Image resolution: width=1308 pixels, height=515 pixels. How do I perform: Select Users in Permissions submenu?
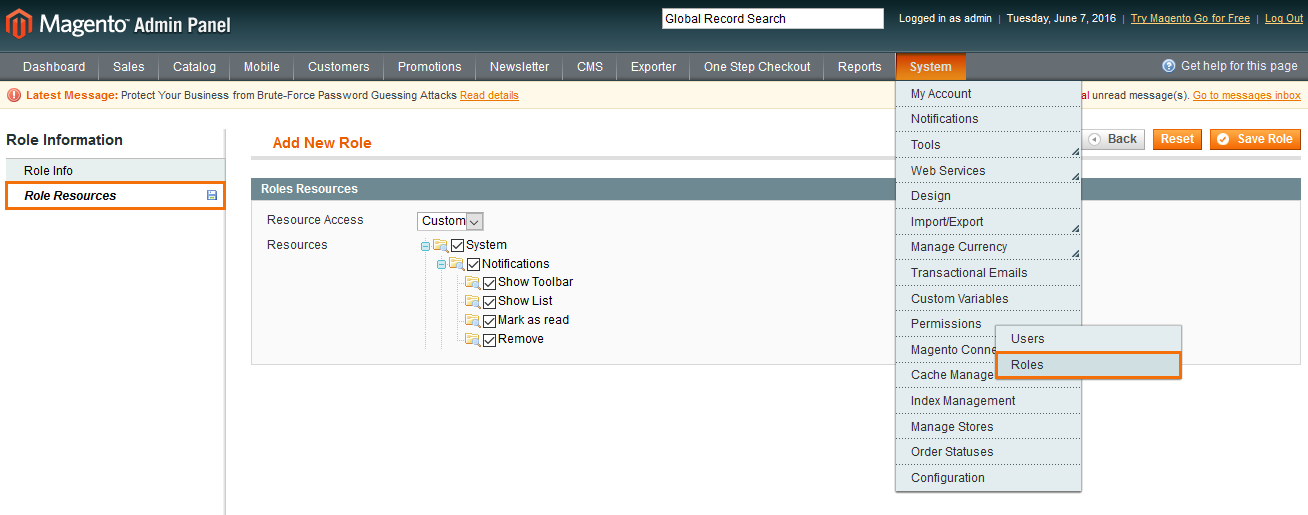(x=1088, y=339)
